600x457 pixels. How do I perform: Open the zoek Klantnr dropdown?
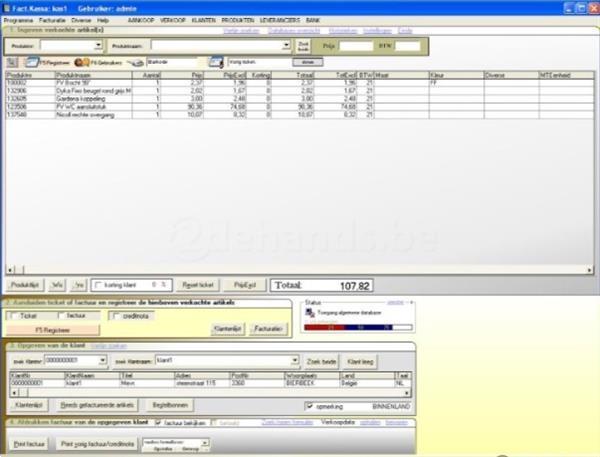103,361
